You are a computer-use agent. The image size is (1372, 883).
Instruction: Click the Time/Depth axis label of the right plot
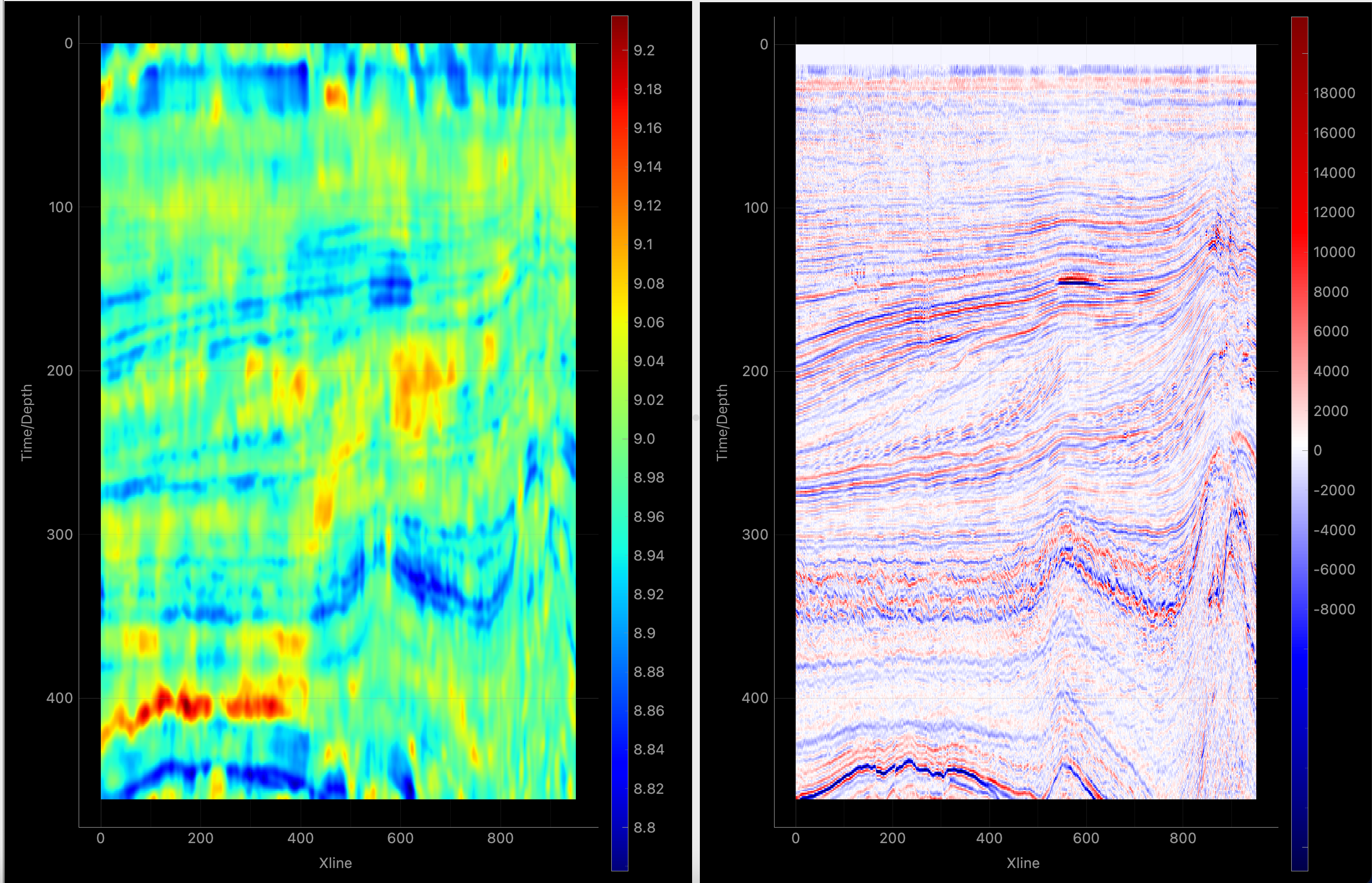pyautogui.click(x=721, y=423)
